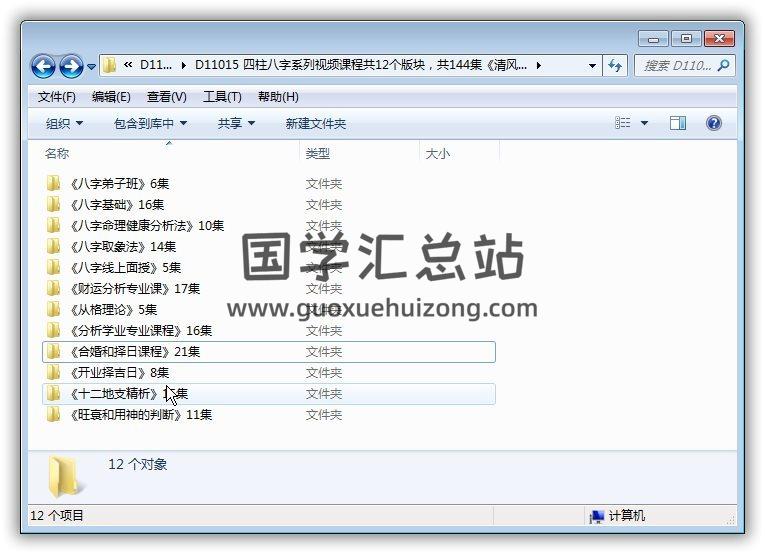Click the folder icon of 《十二地支精析》

tap(53, 393)
